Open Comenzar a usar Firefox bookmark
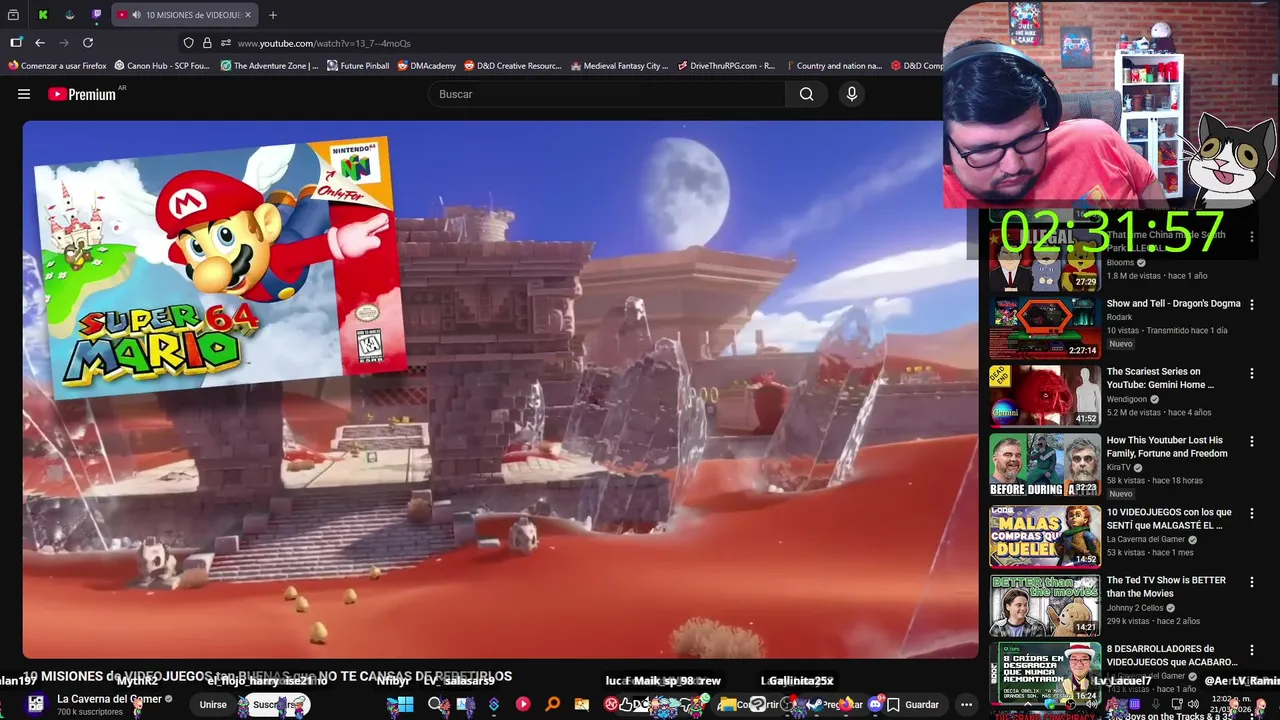Image resolution: width=1280 pixels, height=720 pixels. point(57,66)
